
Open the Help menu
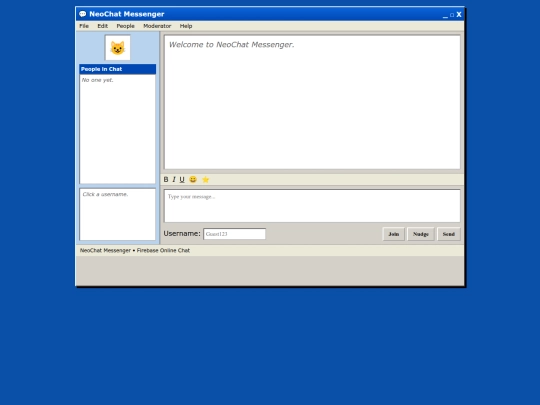[x=186, y=26]
